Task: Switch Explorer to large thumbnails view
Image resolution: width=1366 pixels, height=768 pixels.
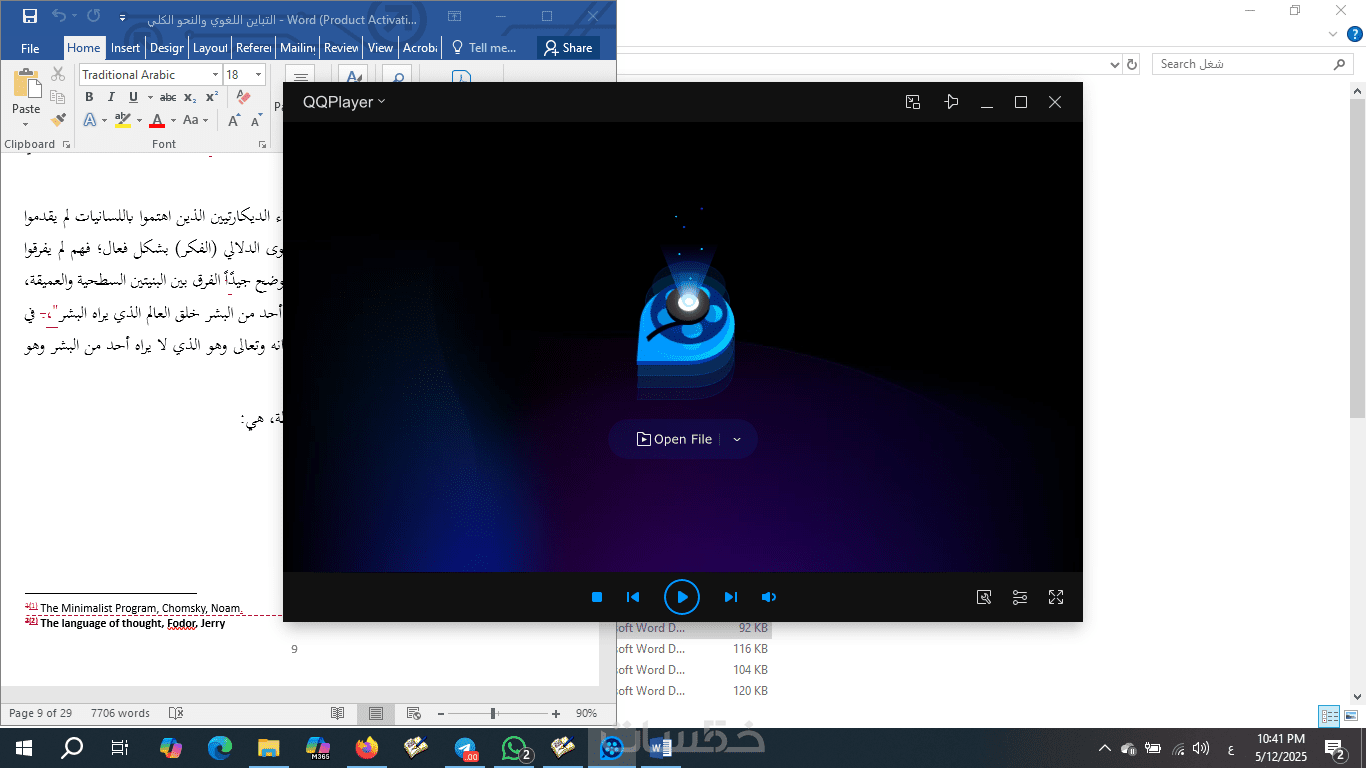Action: pyautogui.click(x=1350, y=716)
